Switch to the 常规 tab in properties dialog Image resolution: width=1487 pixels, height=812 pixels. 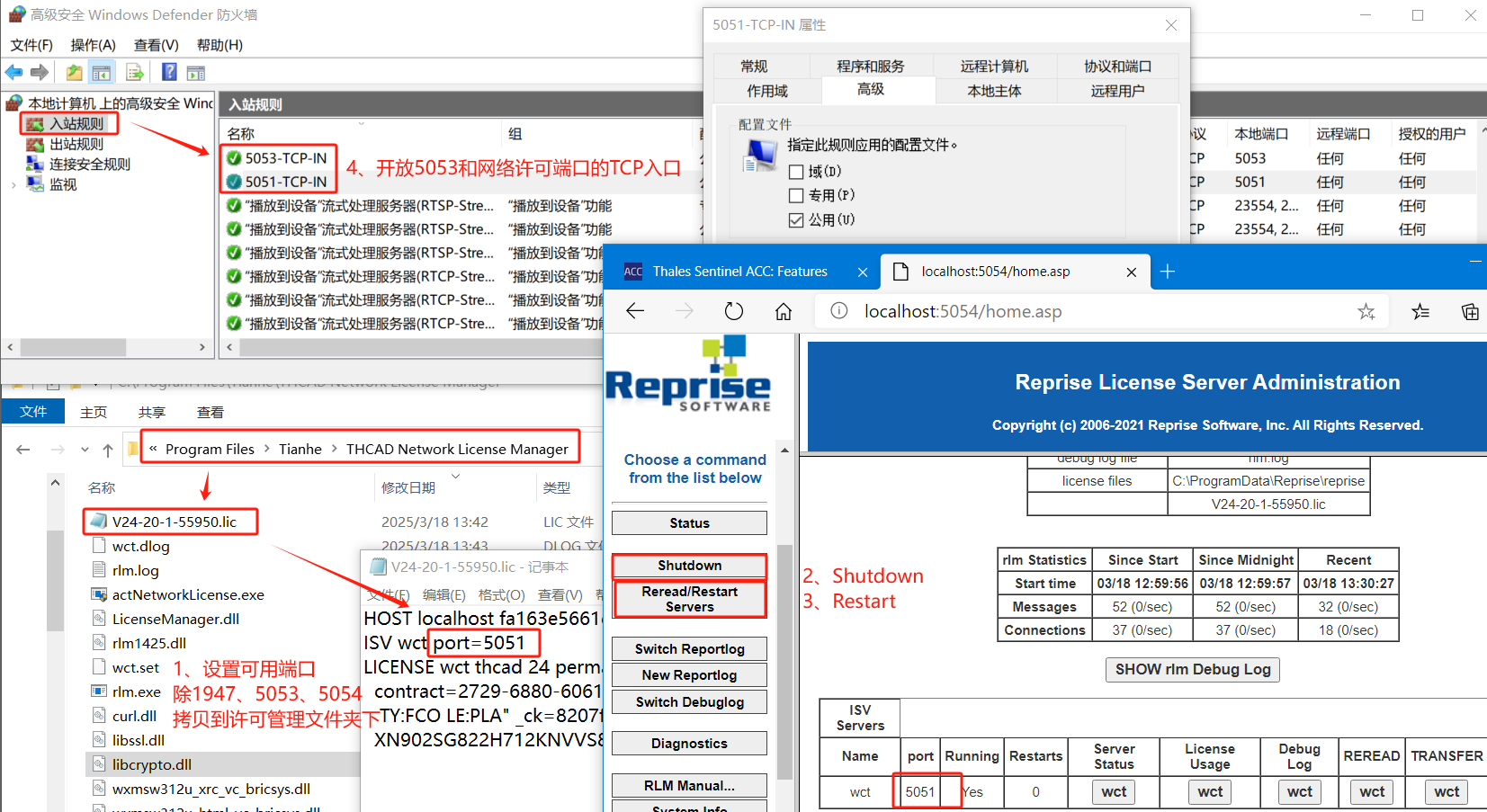point(754,67)
